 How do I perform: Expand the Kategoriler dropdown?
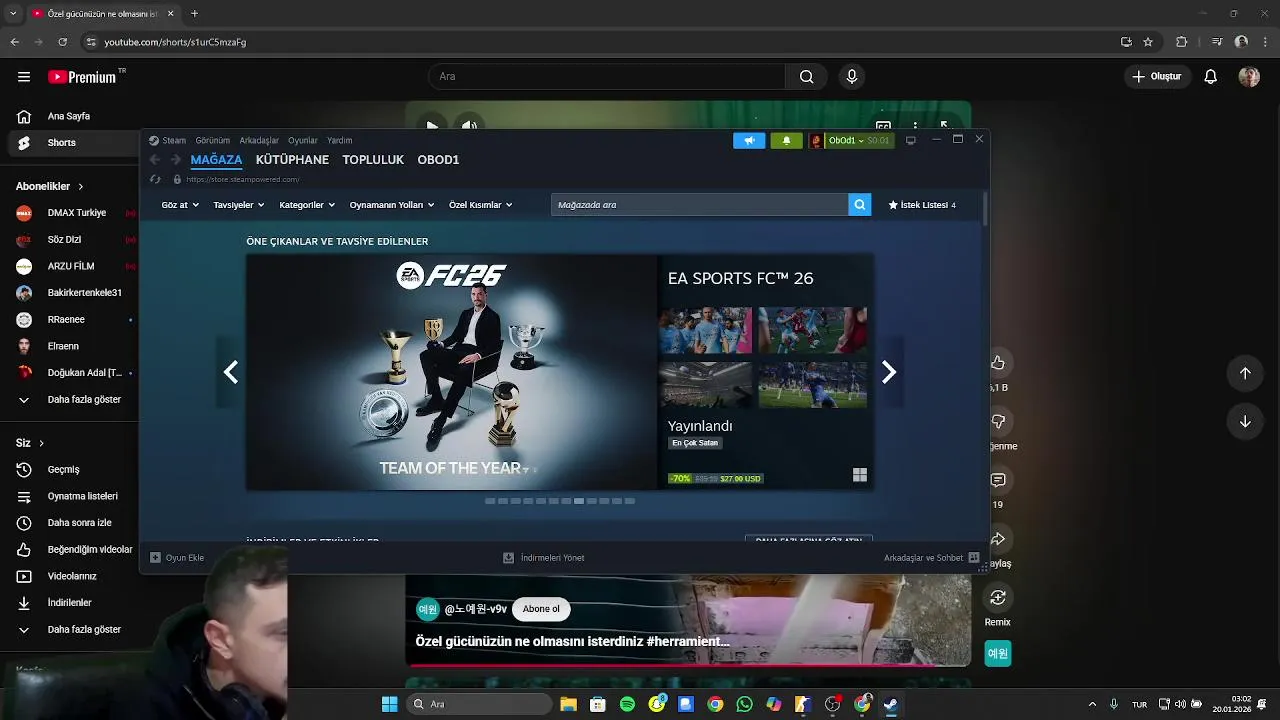point(307,205)
